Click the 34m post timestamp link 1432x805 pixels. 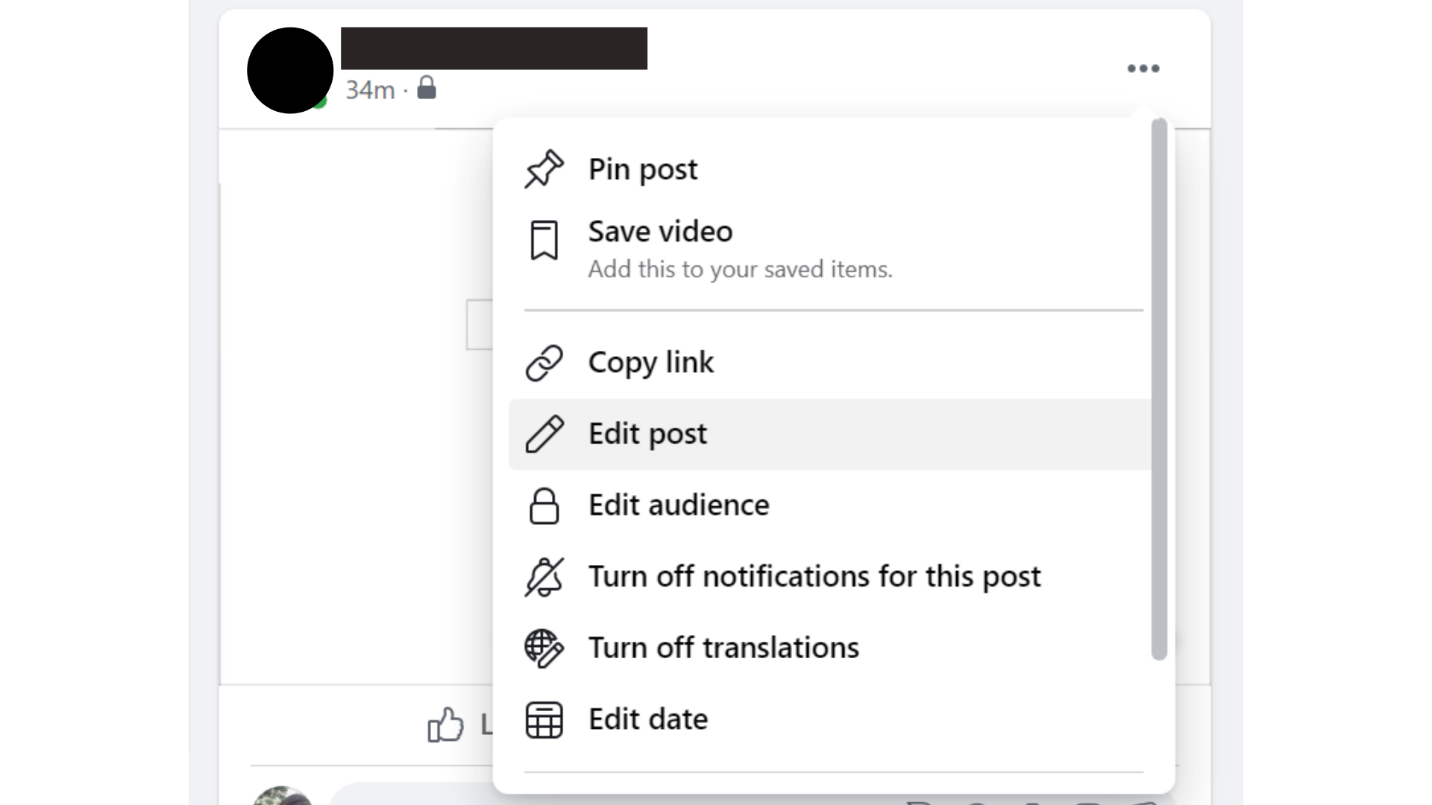(370, 90)
